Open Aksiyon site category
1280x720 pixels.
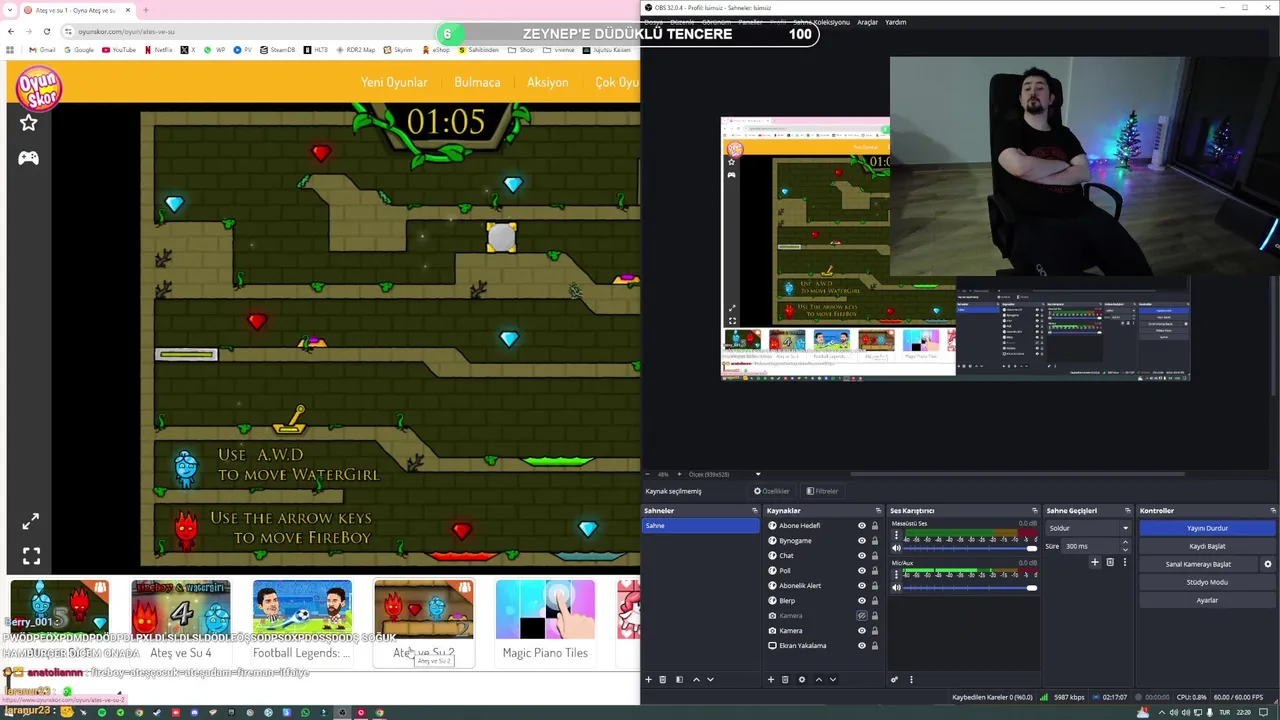click(548, 82)
